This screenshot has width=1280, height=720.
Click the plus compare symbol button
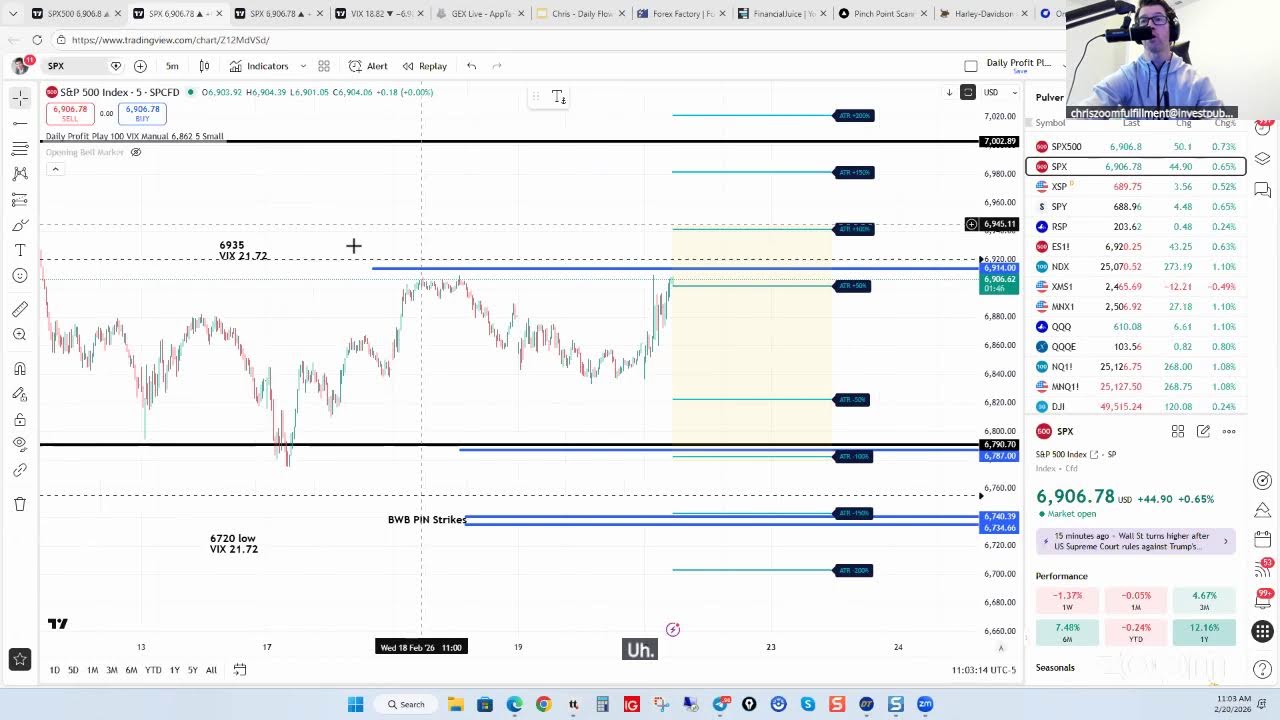click(140, 66)
